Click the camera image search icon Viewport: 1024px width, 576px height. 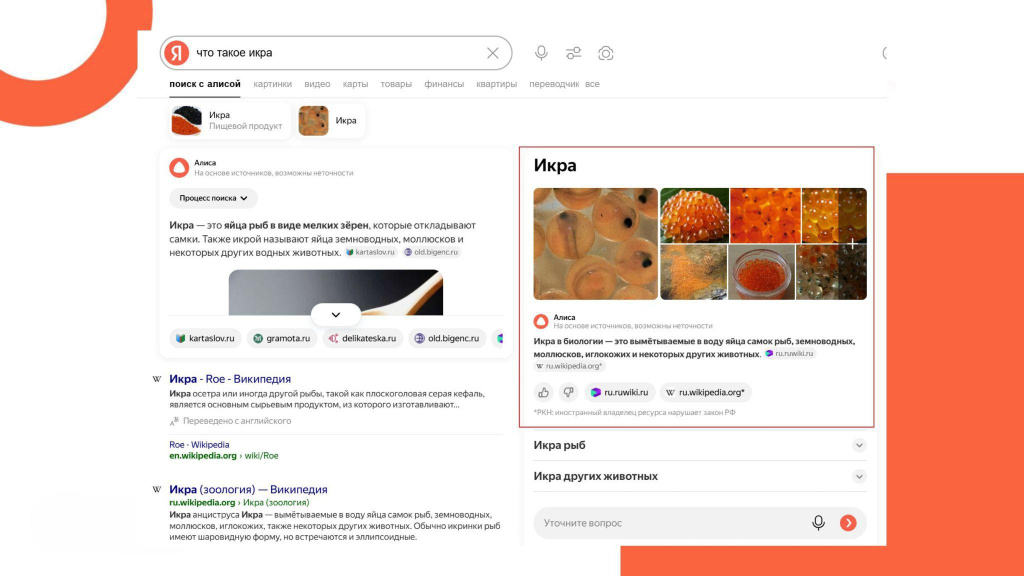605,53
